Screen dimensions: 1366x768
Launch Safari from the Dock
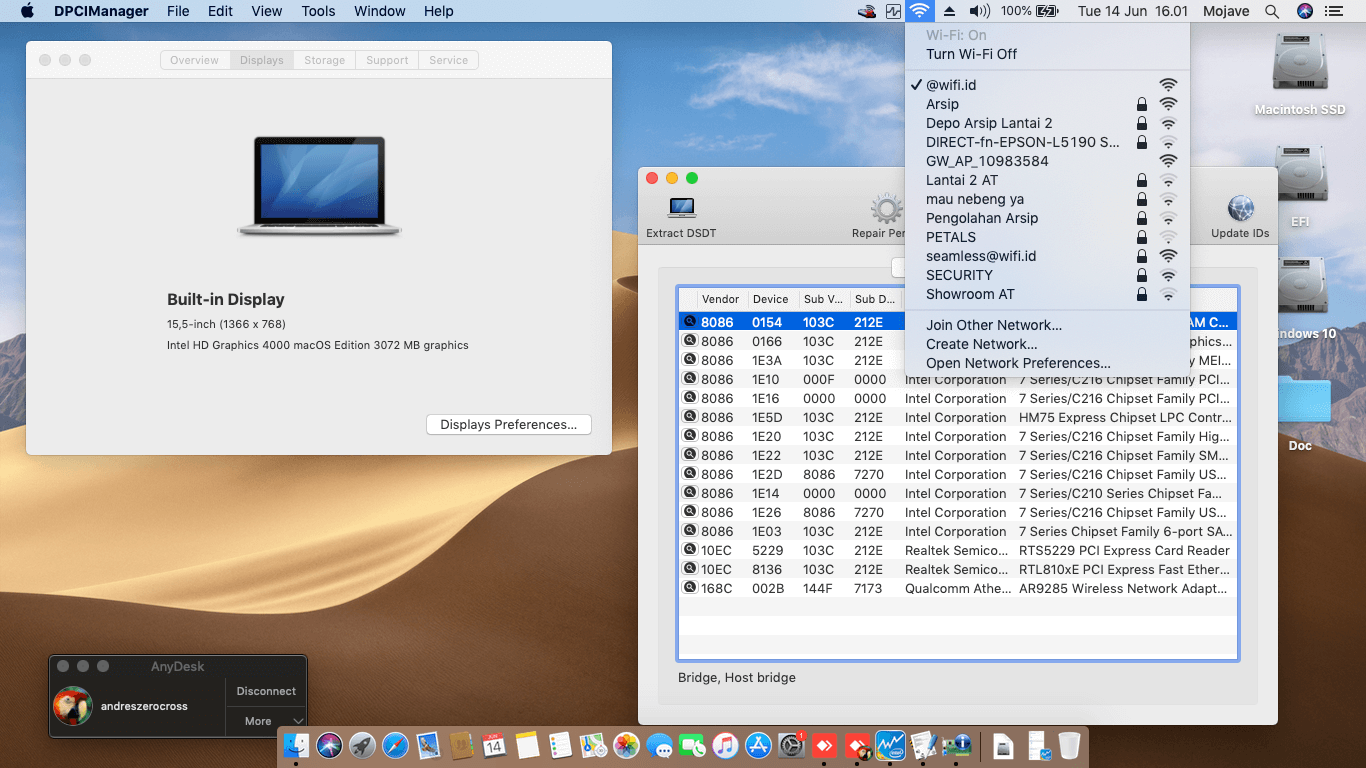pos(395,745)
